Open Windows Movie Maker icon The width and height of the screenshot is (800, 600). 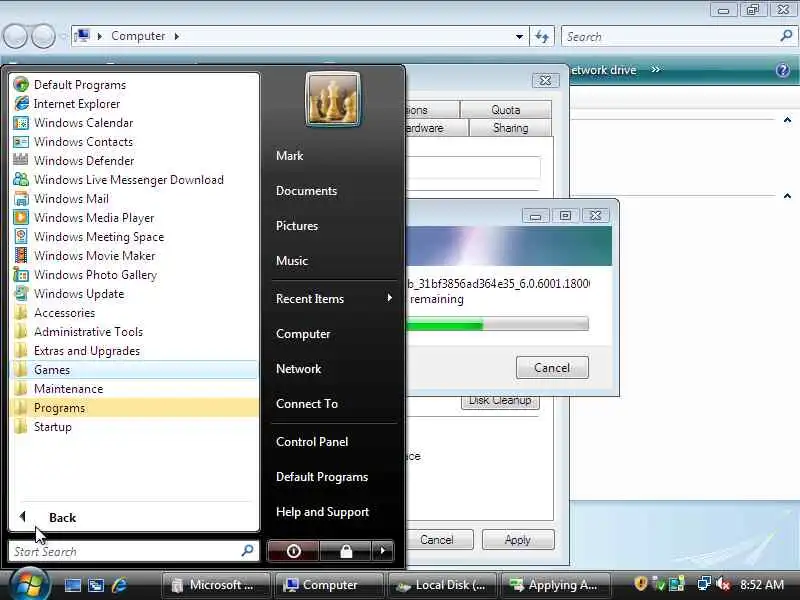click(21, 256)
